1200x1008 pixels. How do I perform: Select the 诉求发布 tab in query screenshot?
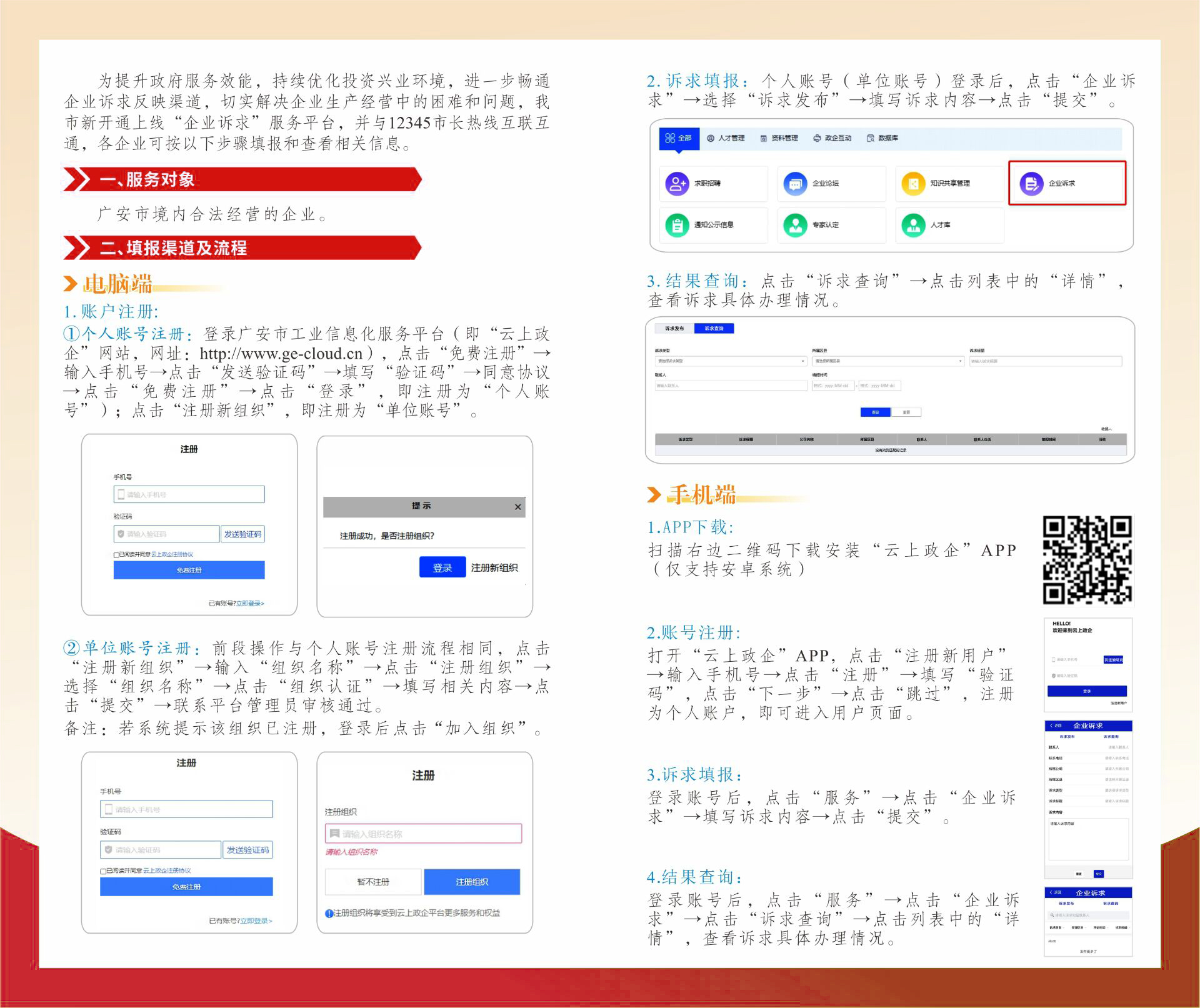674,329
